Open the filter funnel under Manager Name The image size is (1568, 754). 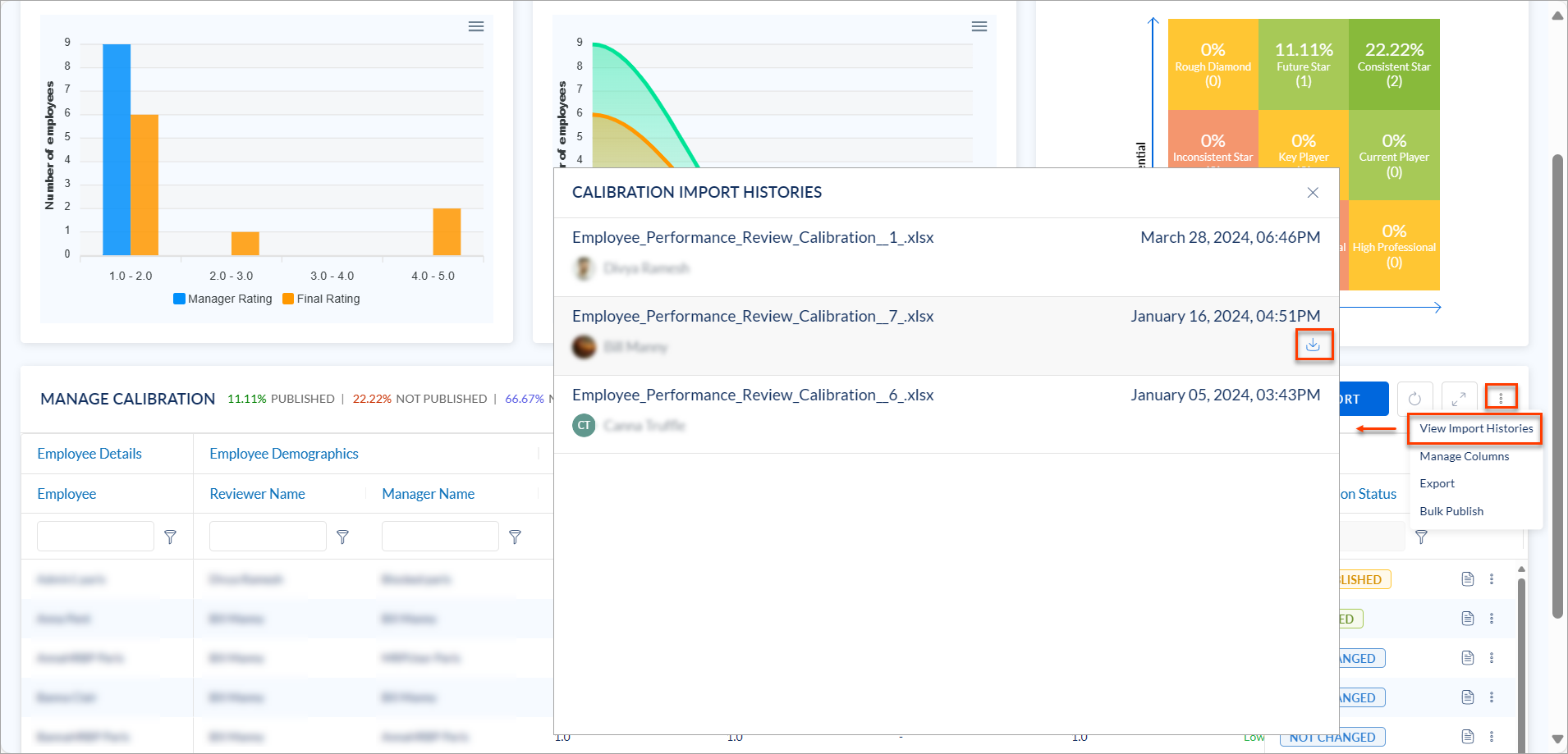click(516, 537)
